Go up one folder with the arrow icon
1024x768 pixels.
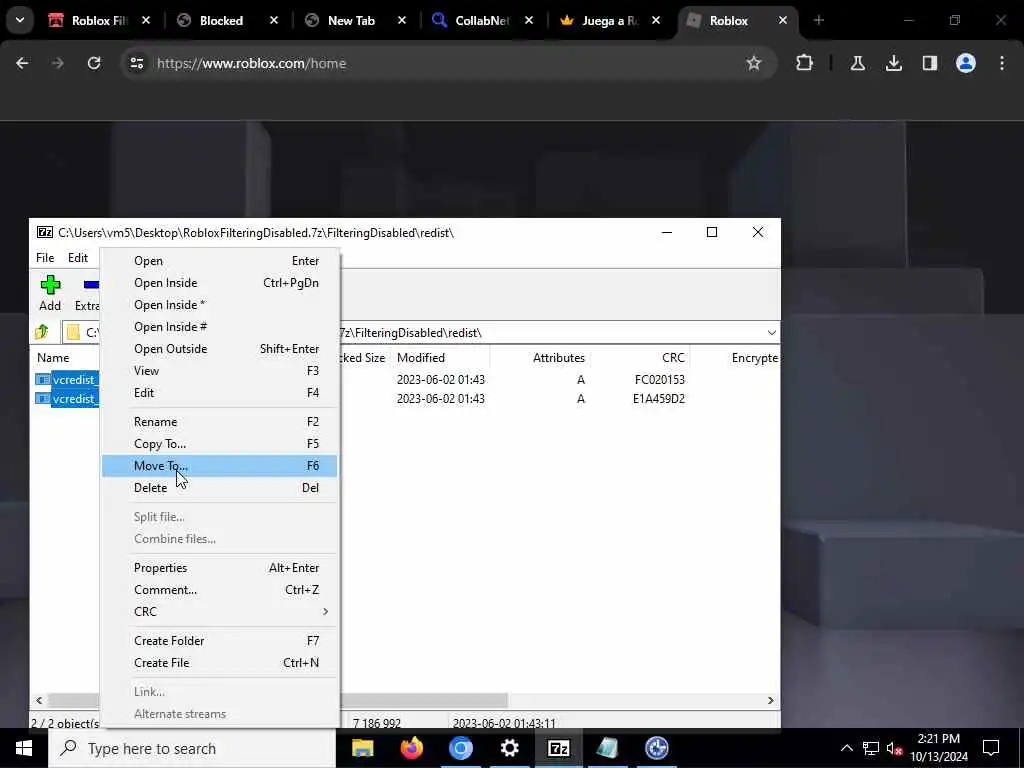[42, 332]
